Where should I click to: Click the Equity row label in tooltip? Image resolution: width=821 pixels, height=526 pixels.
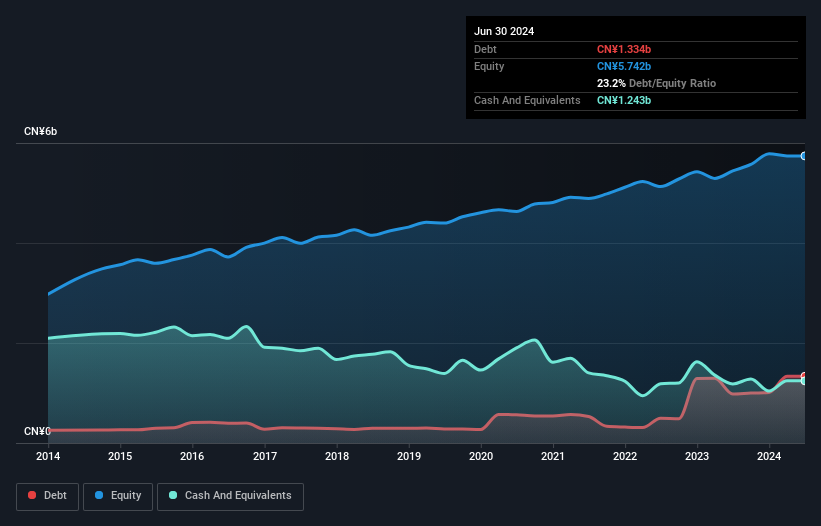(489, 66)
